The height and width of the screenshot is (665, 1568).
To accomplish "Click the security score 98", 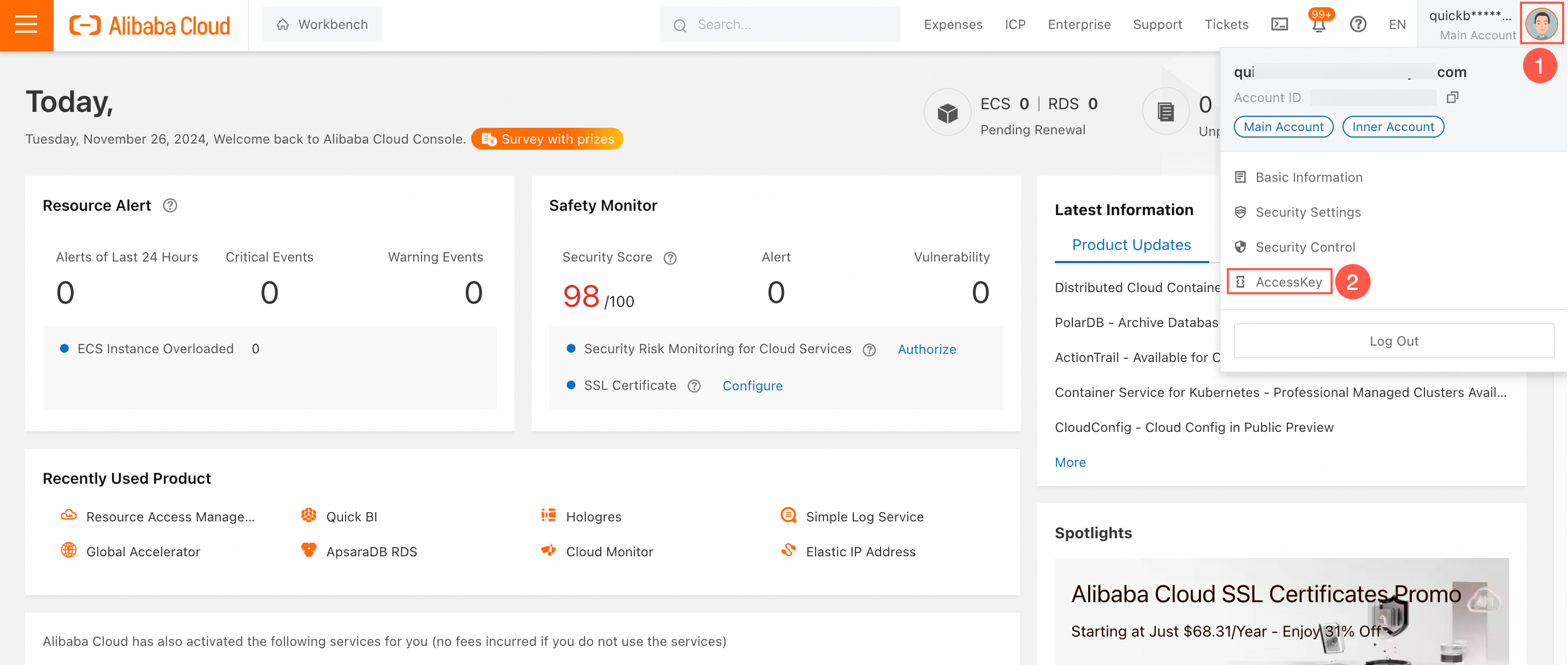I will (581, 296).
